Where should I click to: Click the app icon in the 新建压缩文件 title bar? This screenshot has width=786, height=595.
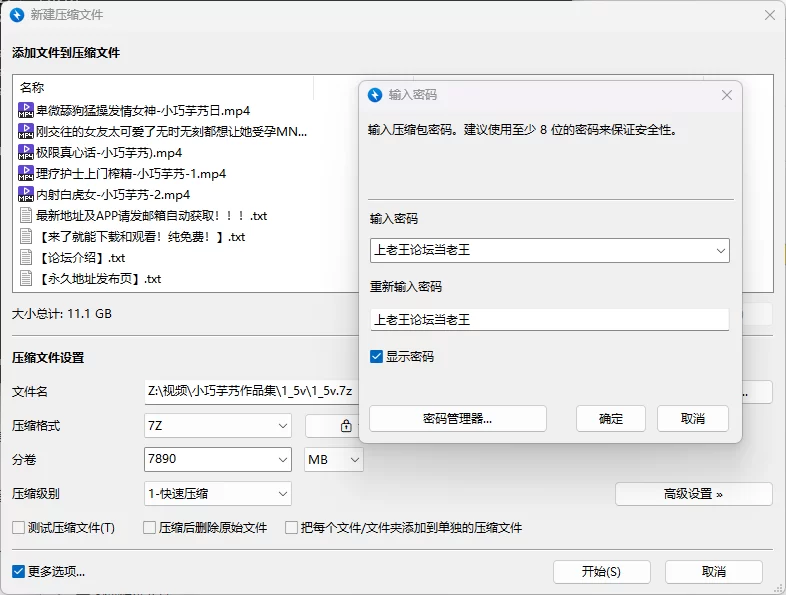click(x=16, y=15)
